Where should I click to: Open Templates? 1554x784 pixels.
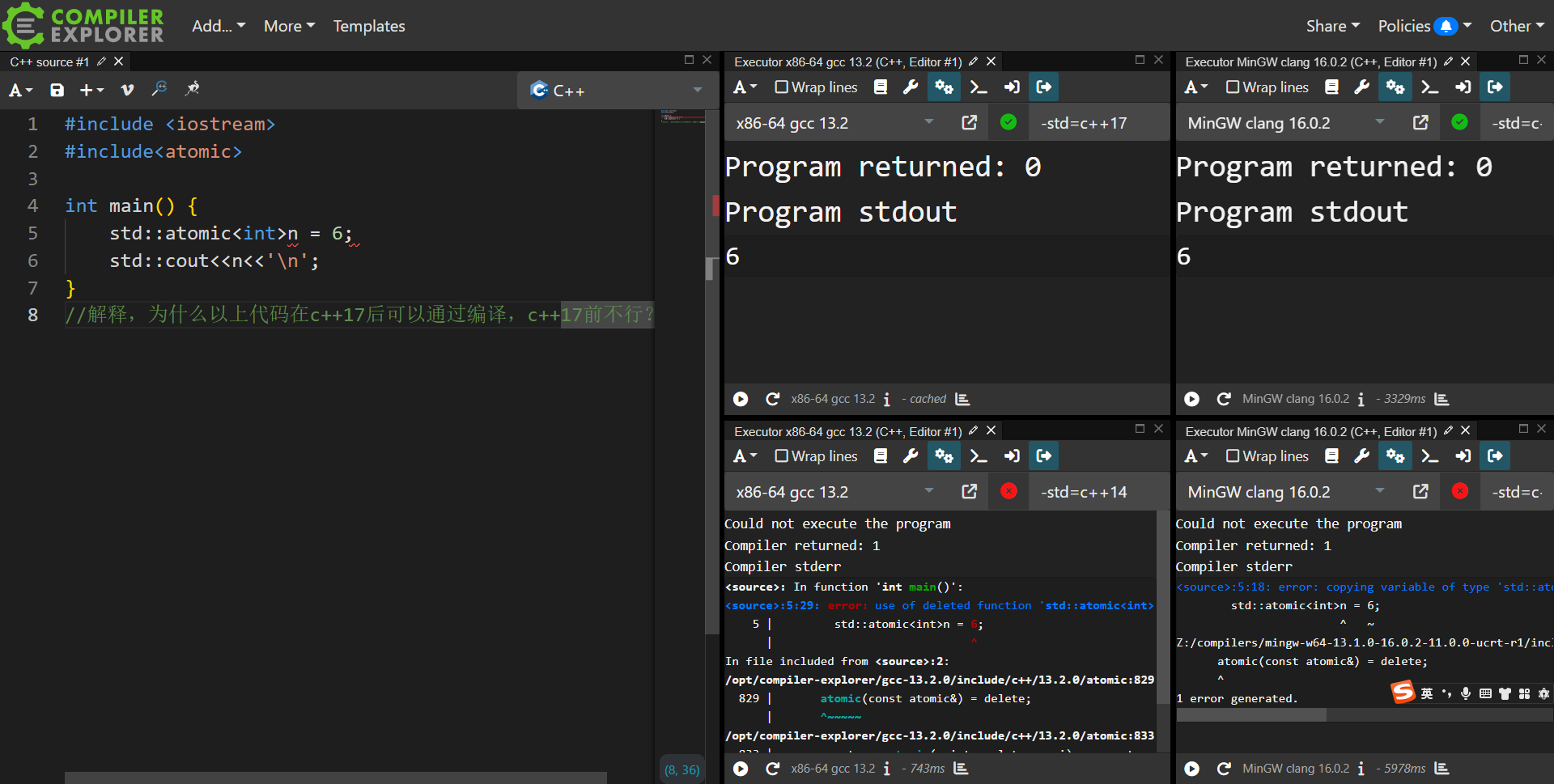[x=369, y=26]
